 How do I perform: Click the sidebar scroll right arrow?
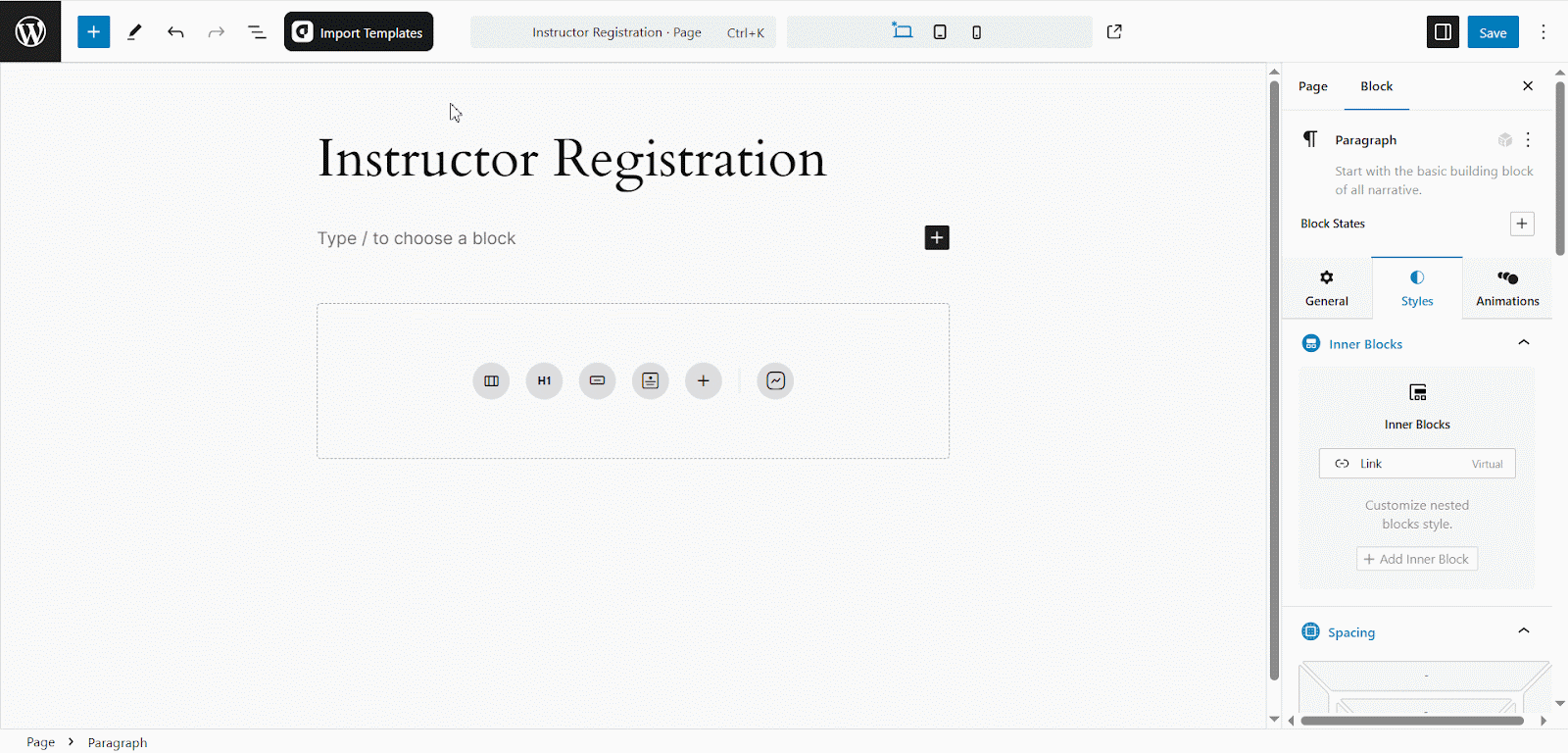click(x=1543, y=721)
